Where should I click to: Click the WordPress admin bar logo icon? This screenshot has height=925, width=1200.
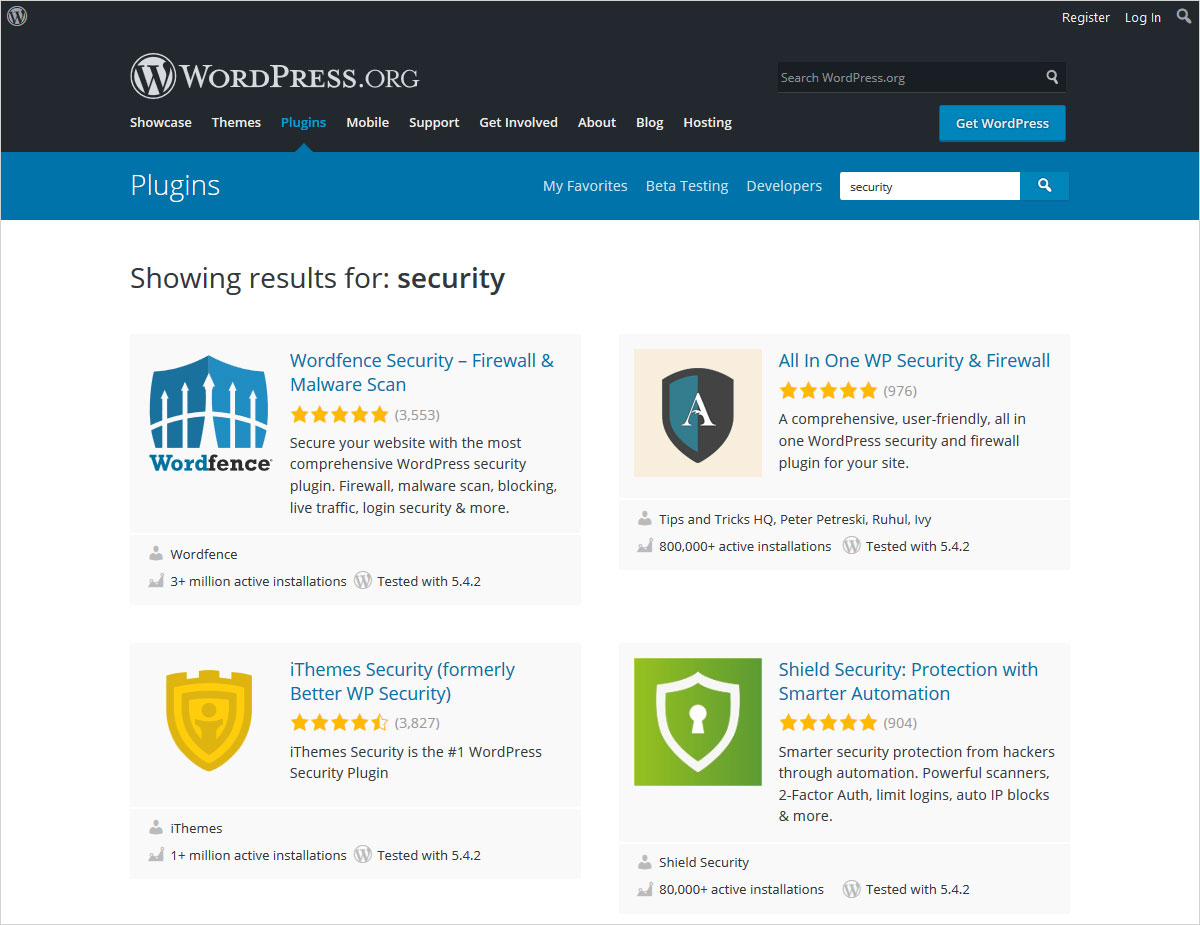point(17,16)
